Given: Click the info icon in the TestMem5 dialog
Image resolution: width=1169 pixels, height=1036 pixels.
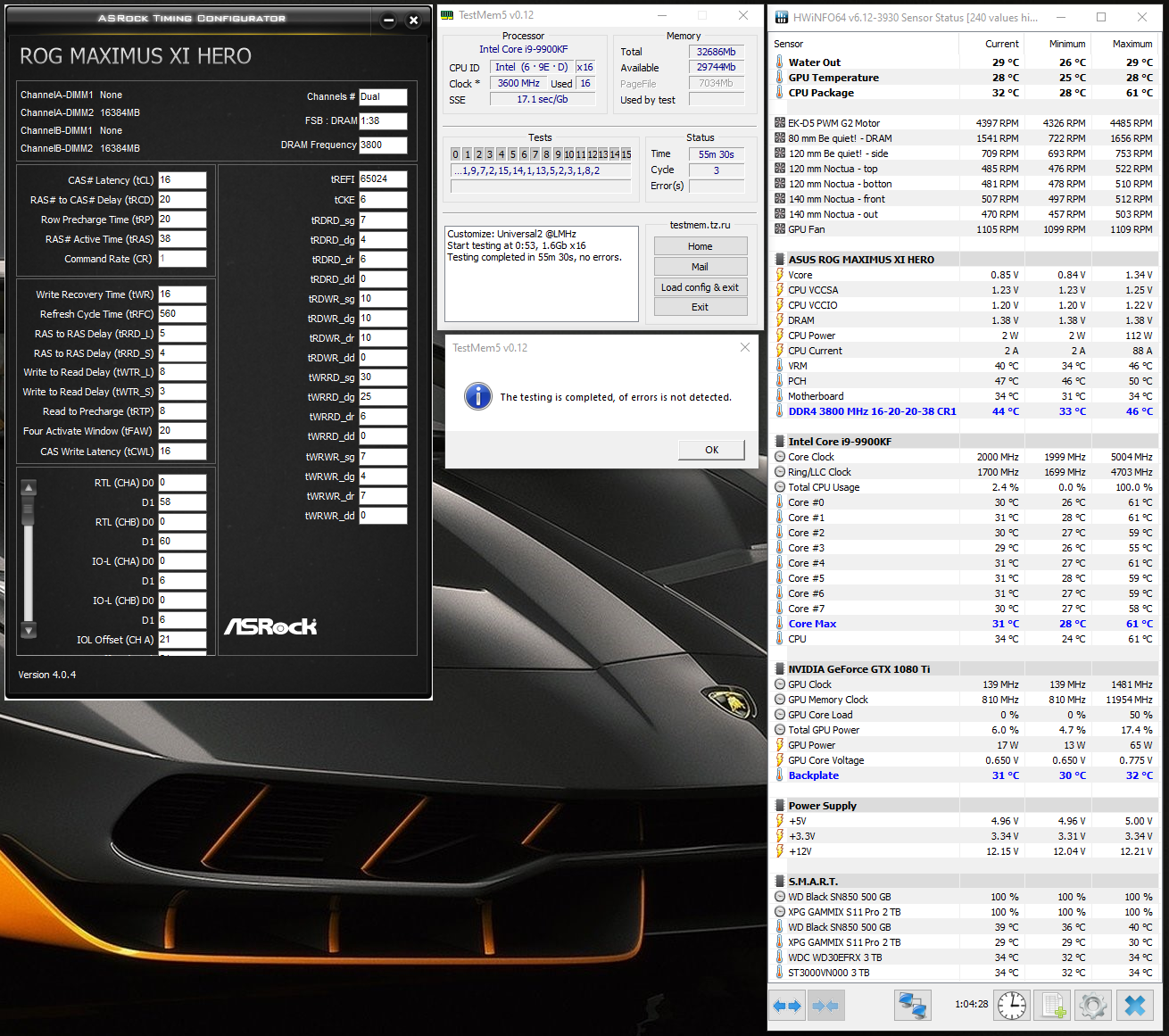Looking at the screenshot, I should click(x=478, y=396).
